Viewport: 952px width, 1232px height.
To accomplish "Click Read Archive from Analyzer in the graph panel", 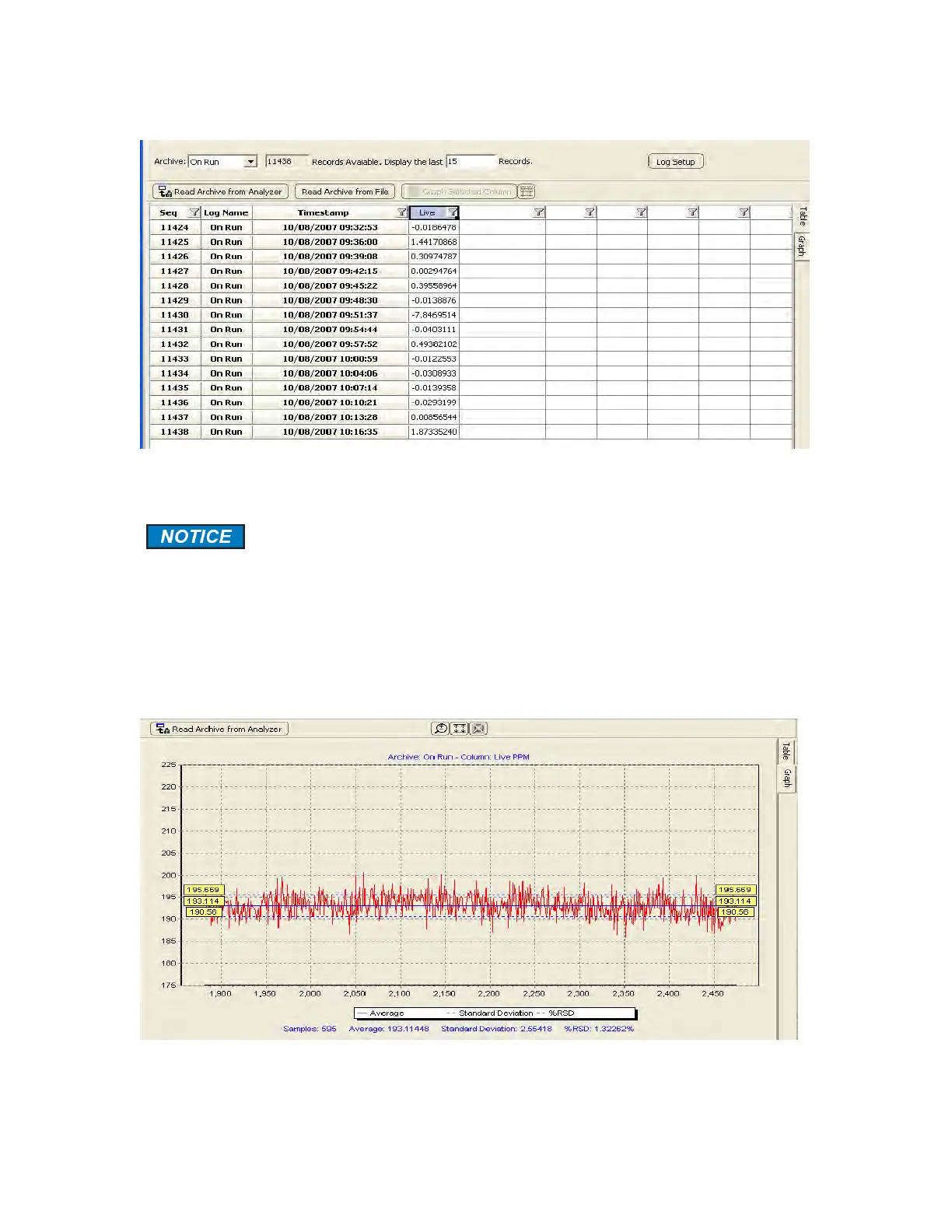I will pyautogui.click(x=219, y=729).
